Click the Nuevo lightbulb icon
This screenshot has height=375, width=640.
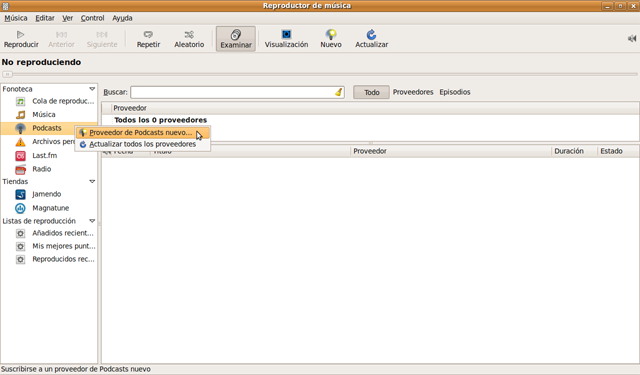pos(331,34)
